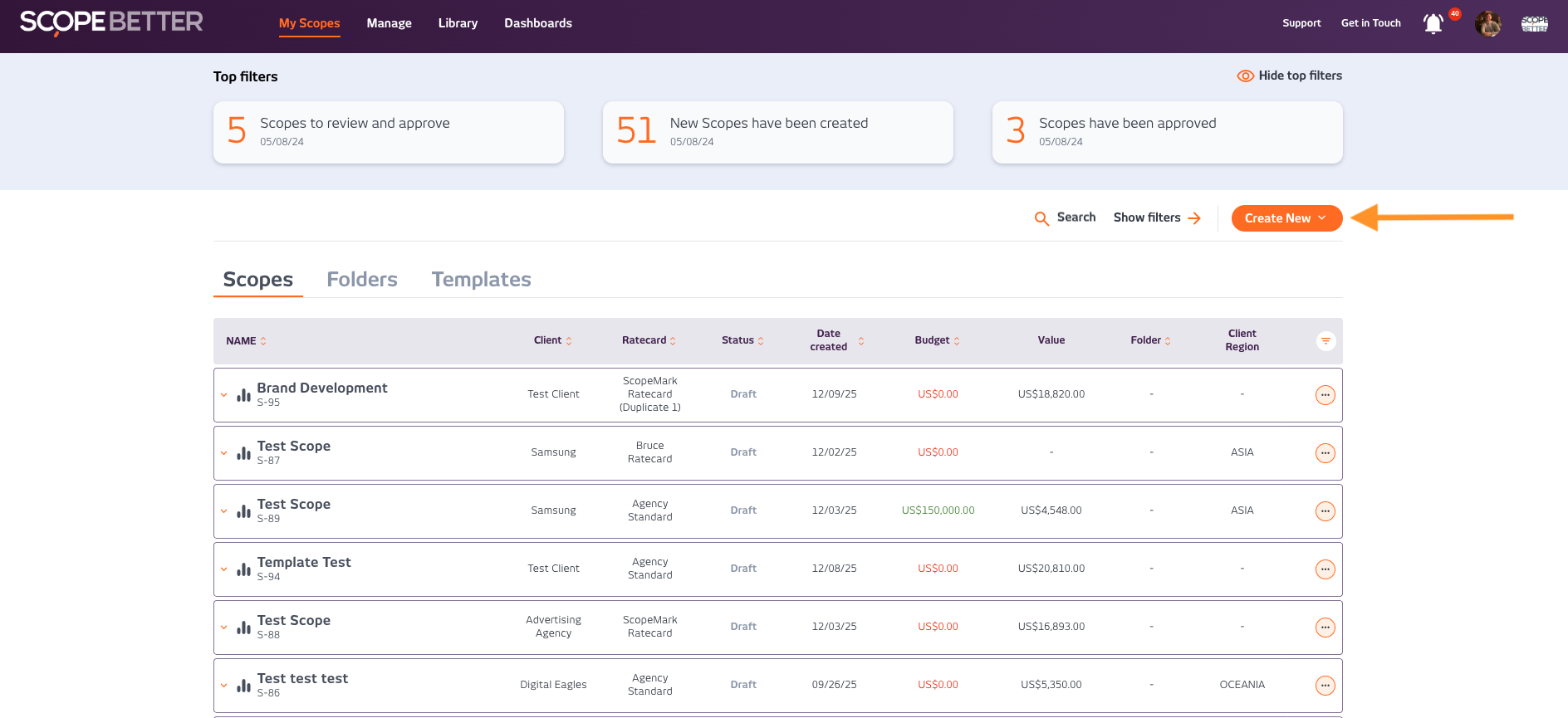
Task: Open the table column filter icon
Action: pyautogui.click(x=1325, y=341)
